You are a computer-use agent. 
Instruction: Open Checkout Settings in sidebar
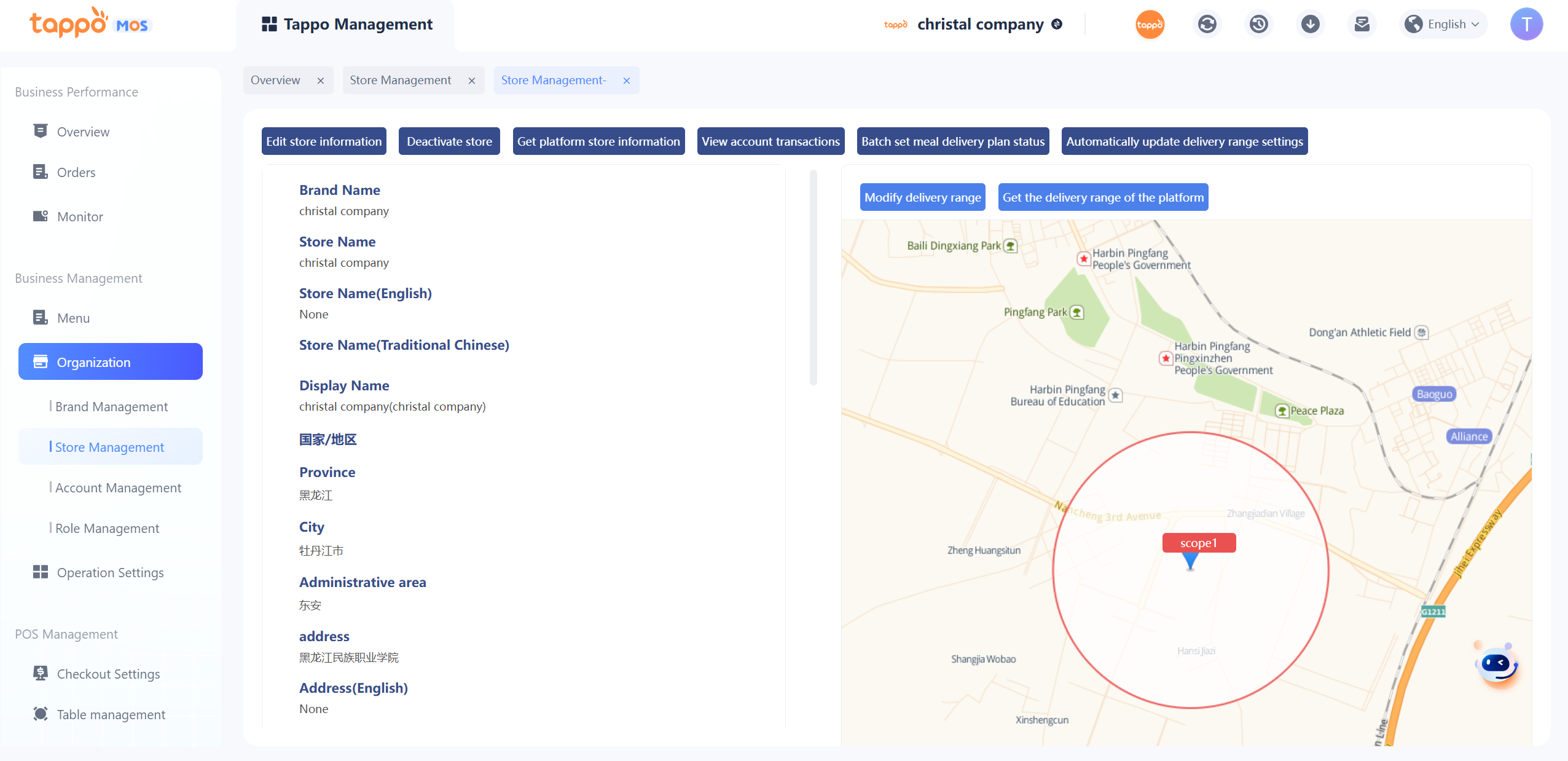tap(108, 674)
